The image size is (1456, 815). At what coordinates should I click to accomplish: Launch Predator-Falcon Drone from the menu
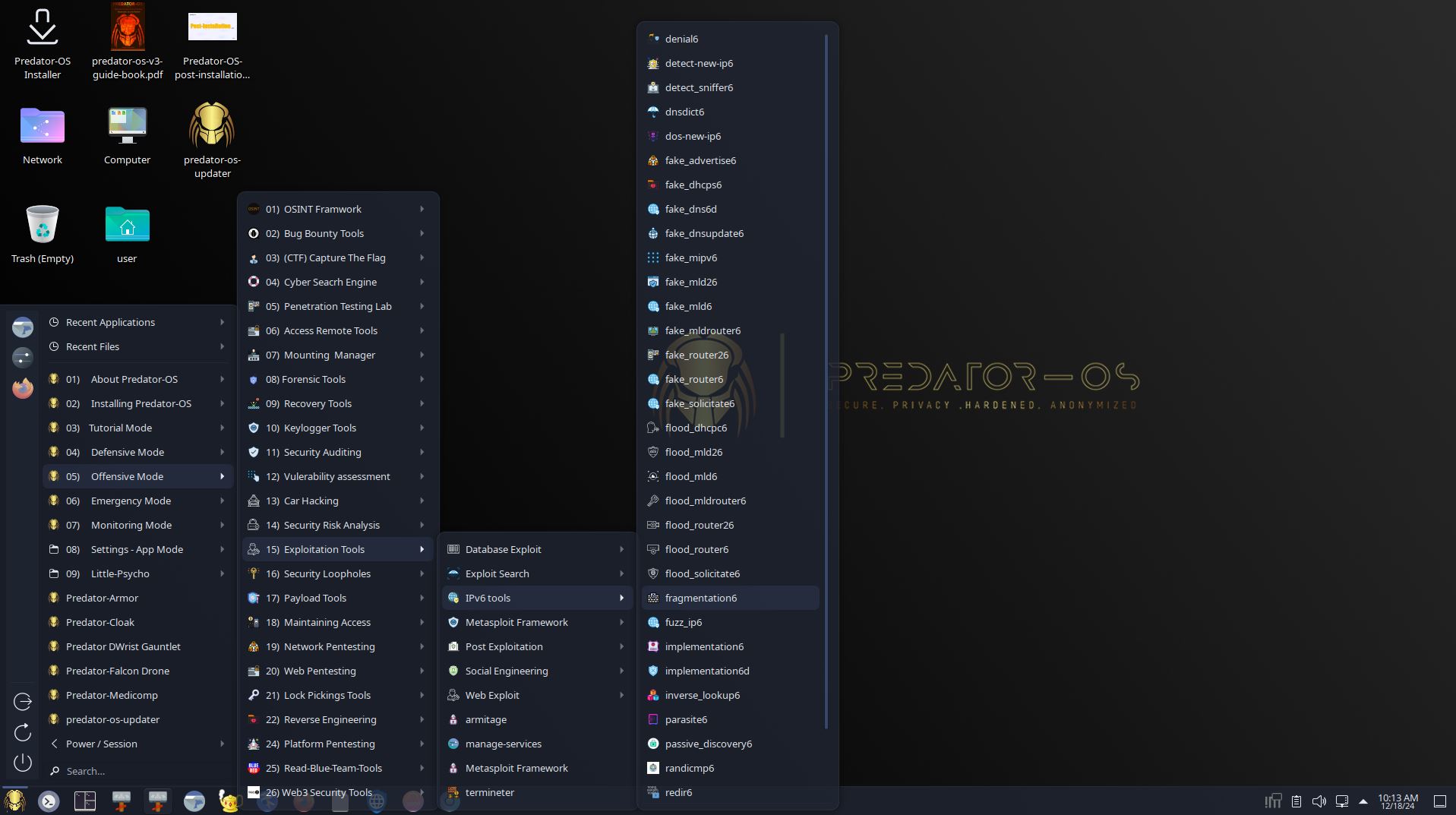[x=137, y=671]
